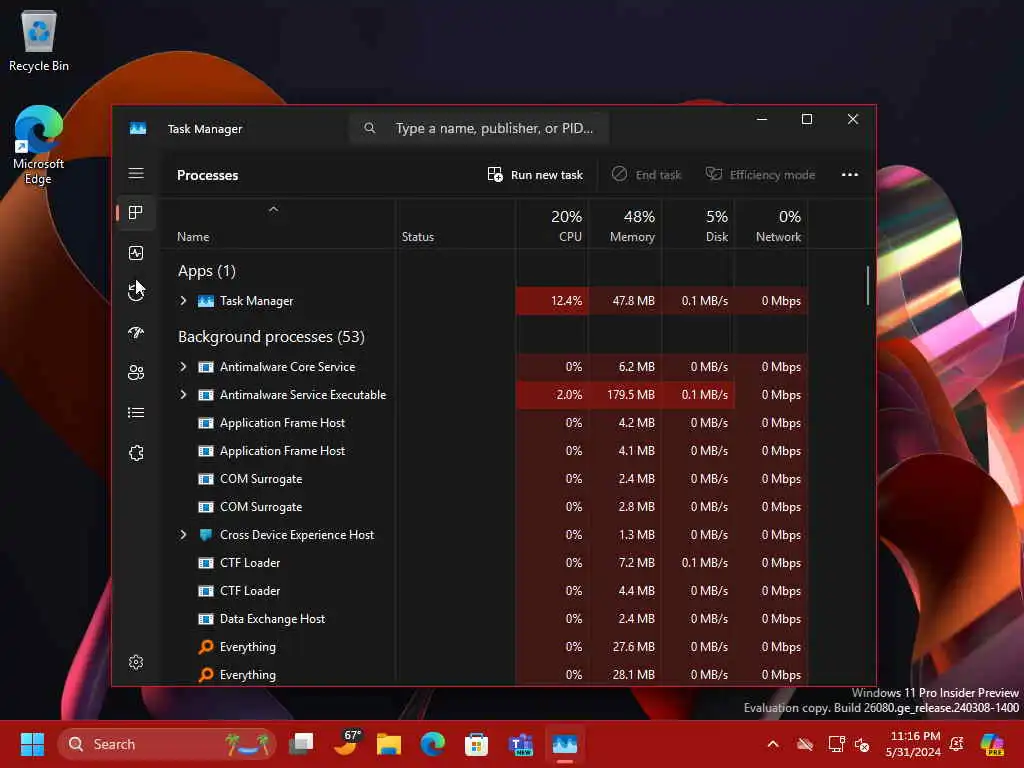
Task: Expand Cross Device Experience Host row
Action: point(184,534)
